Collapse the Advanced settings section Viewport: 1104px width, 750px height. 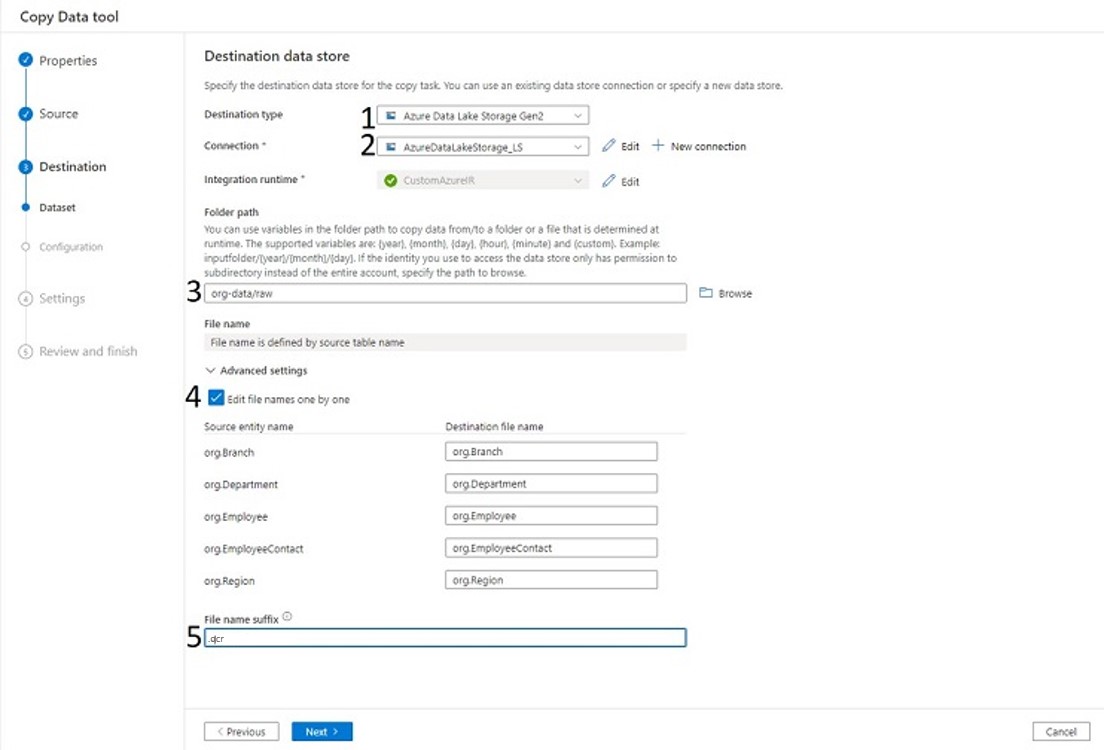(x=257, y=371)
